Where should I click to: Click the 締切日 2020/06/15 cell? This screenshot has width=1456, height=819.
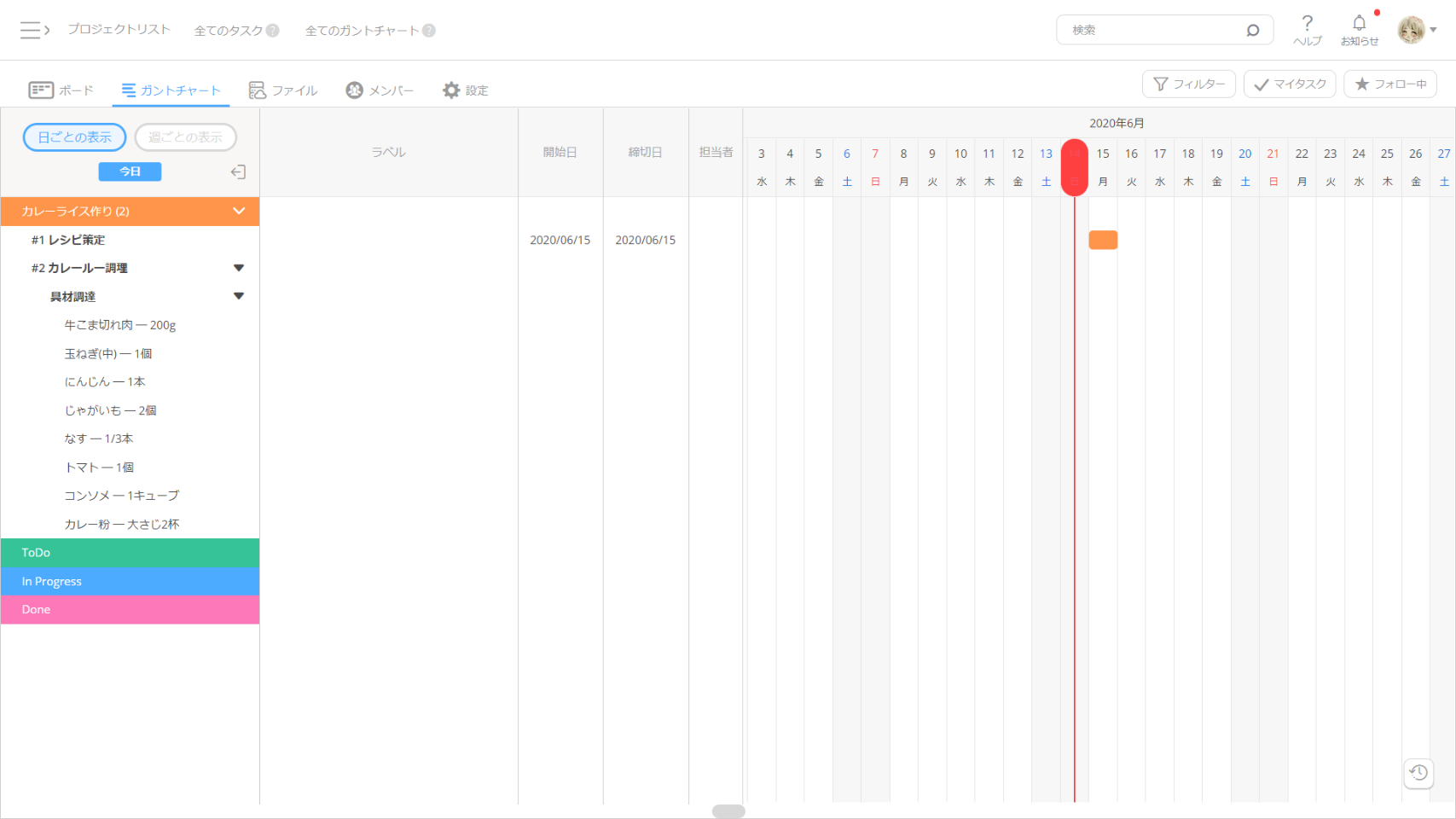click(646, 240)
